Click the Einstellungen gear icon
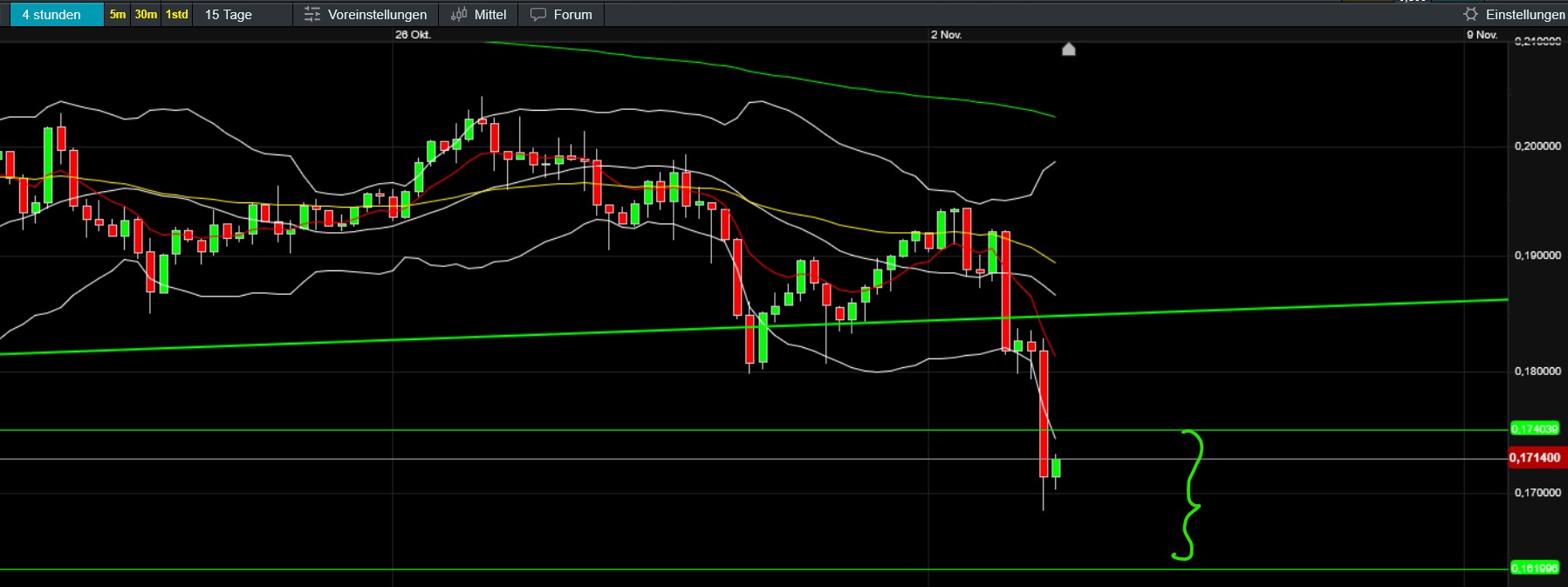This screenshot has height=587, width=1568. click(1471, 15)
